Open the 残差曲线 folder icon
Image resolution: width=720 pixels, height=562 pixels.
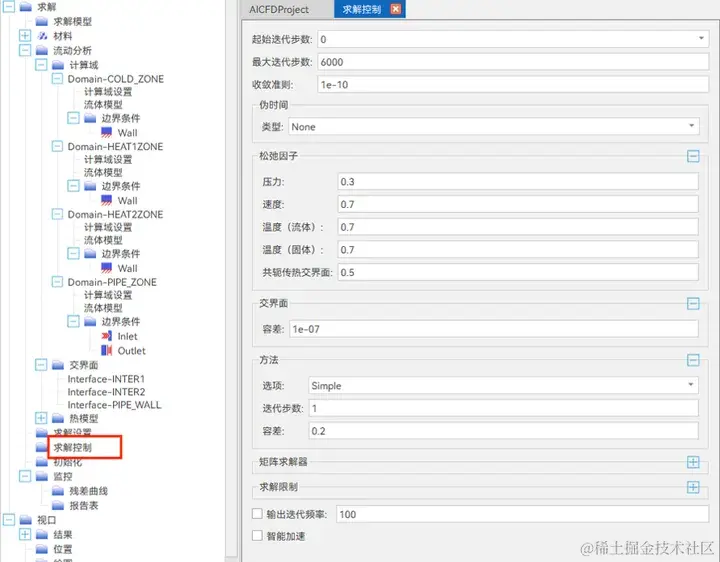click(x=58, y=491)
